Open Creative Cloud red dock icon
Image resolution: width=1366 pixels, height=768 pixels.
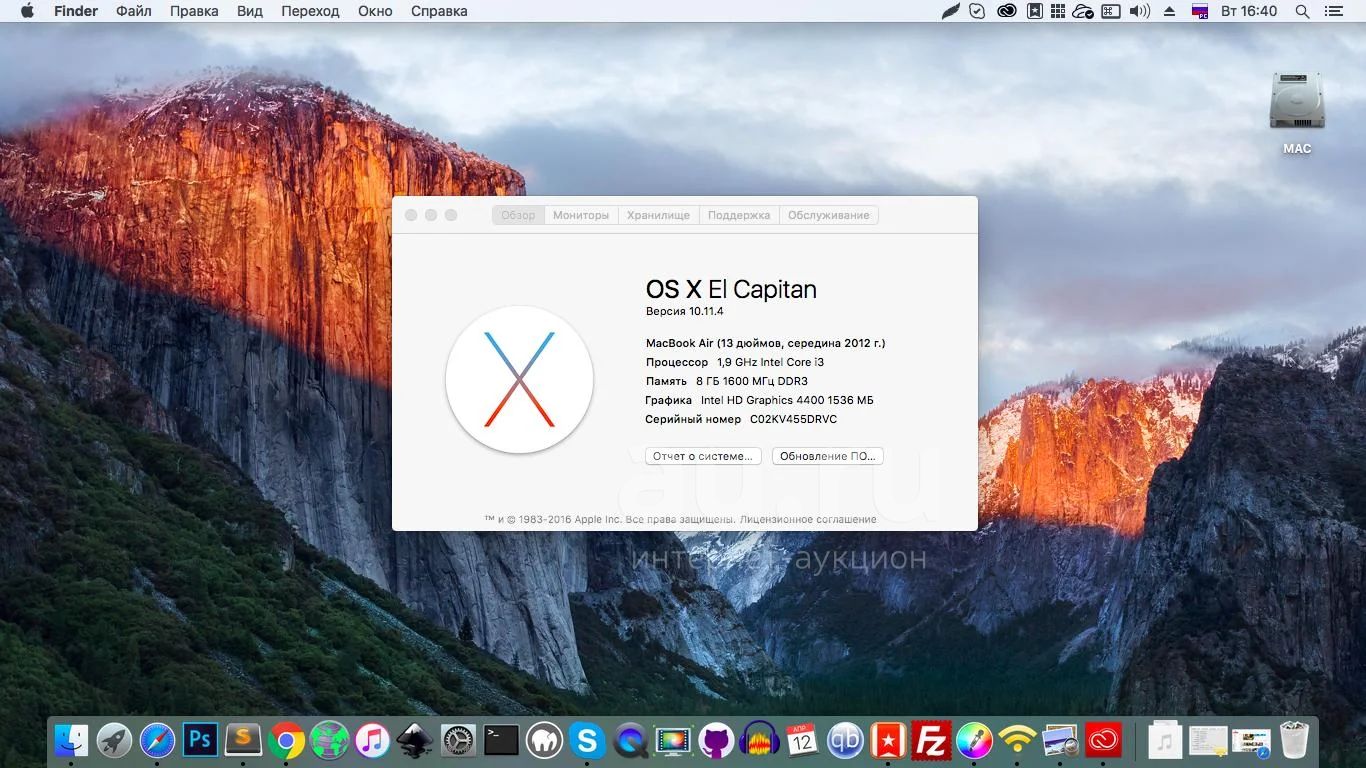point(1103,740)
